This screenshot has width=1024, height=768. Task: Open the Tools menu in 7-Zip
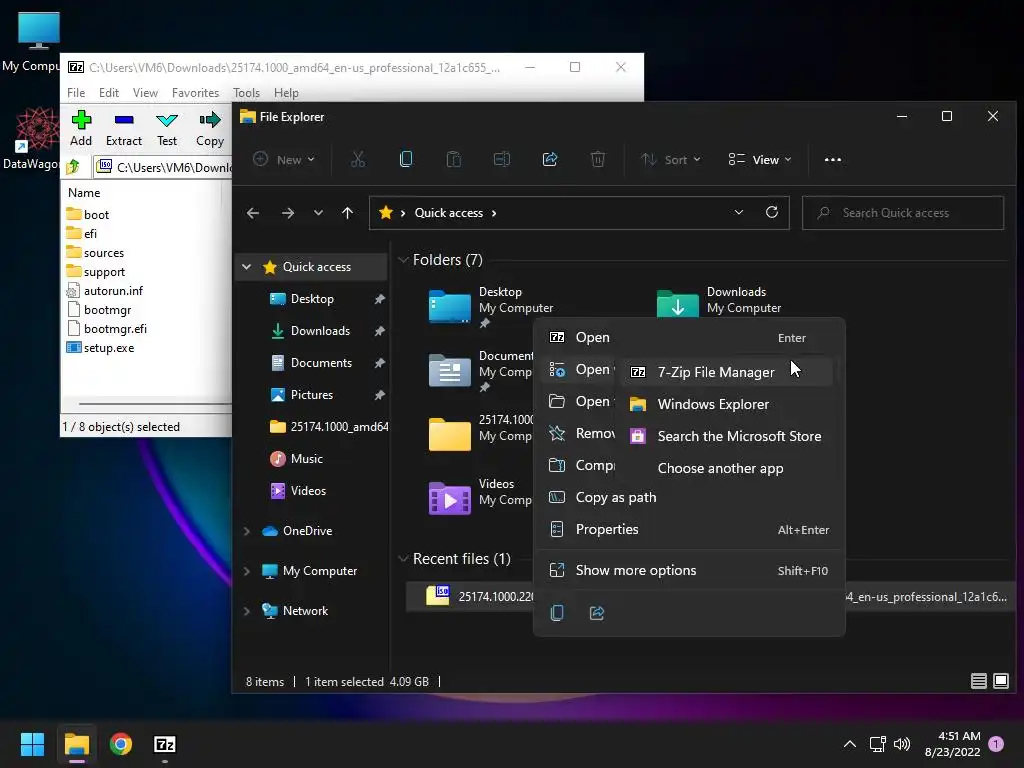pyautogui.click(x=246, y=93)
